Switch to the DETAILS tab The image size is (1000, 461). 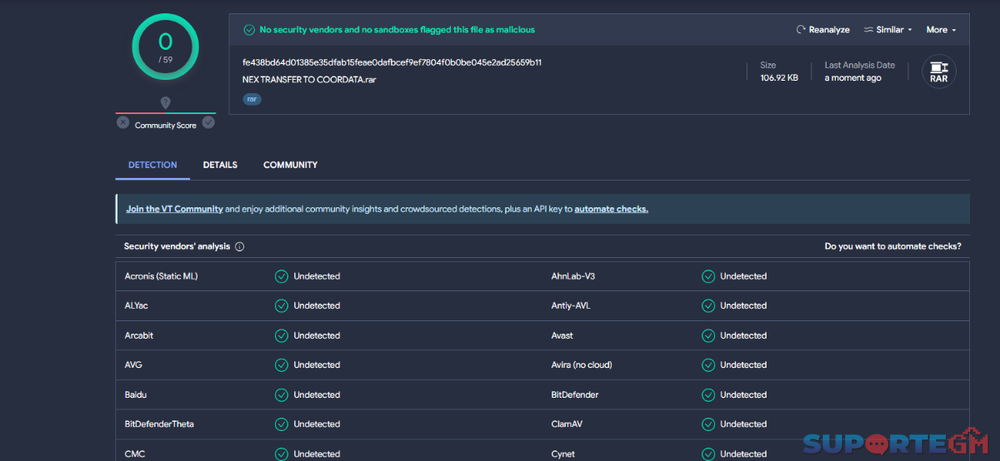[220, 165]
